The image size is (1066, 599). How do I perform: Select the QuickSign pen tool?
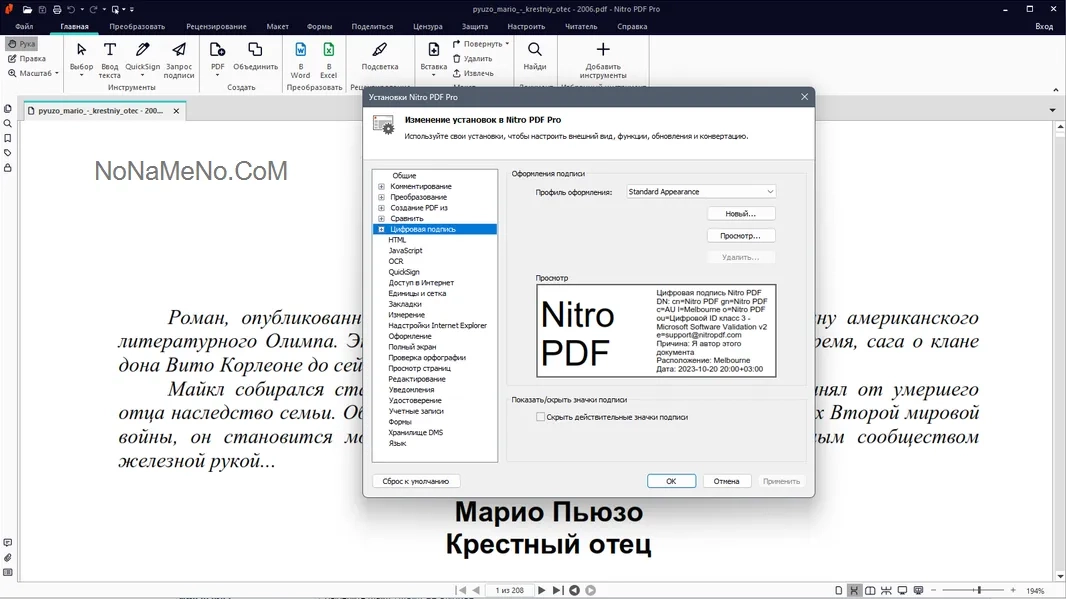(142, 50)
